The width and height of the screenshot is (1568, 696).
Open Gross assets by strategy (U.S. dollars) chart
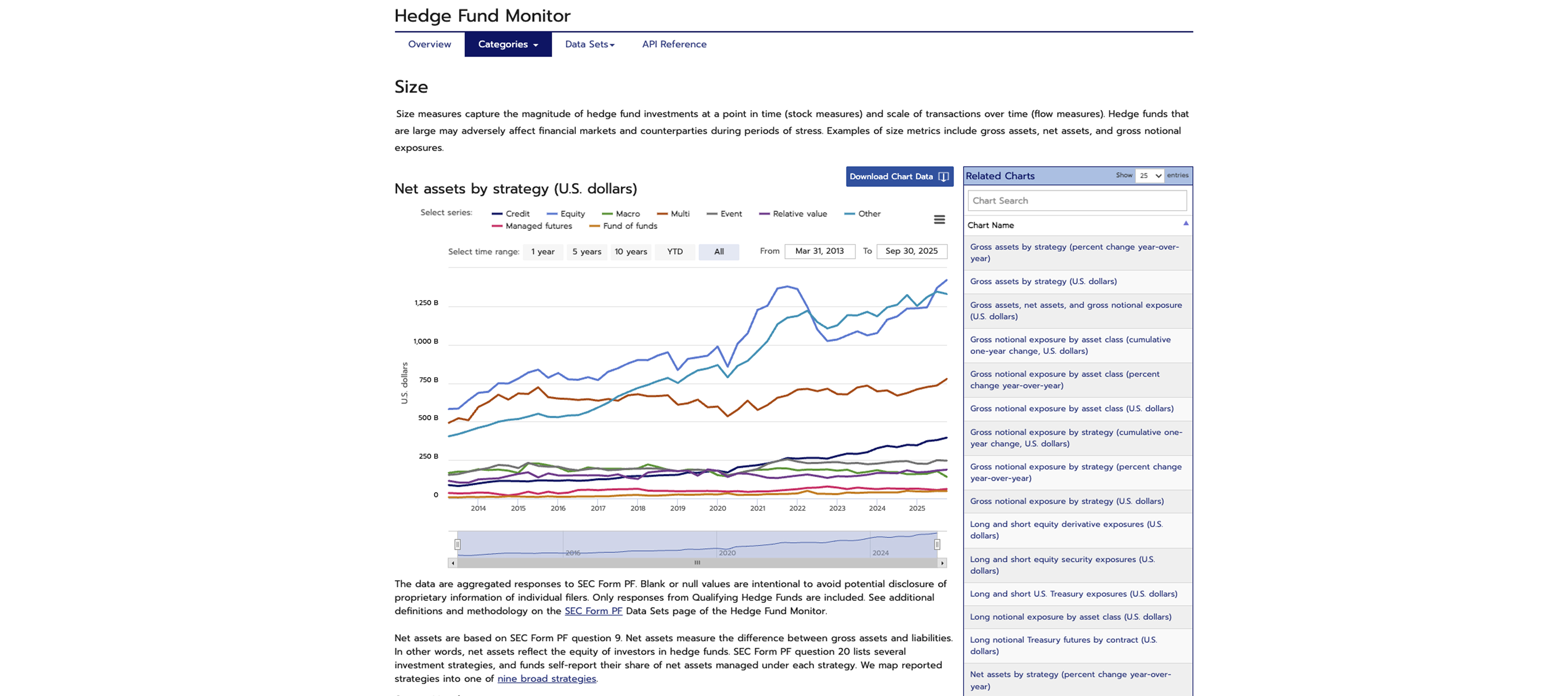(x=1044, y=281)
